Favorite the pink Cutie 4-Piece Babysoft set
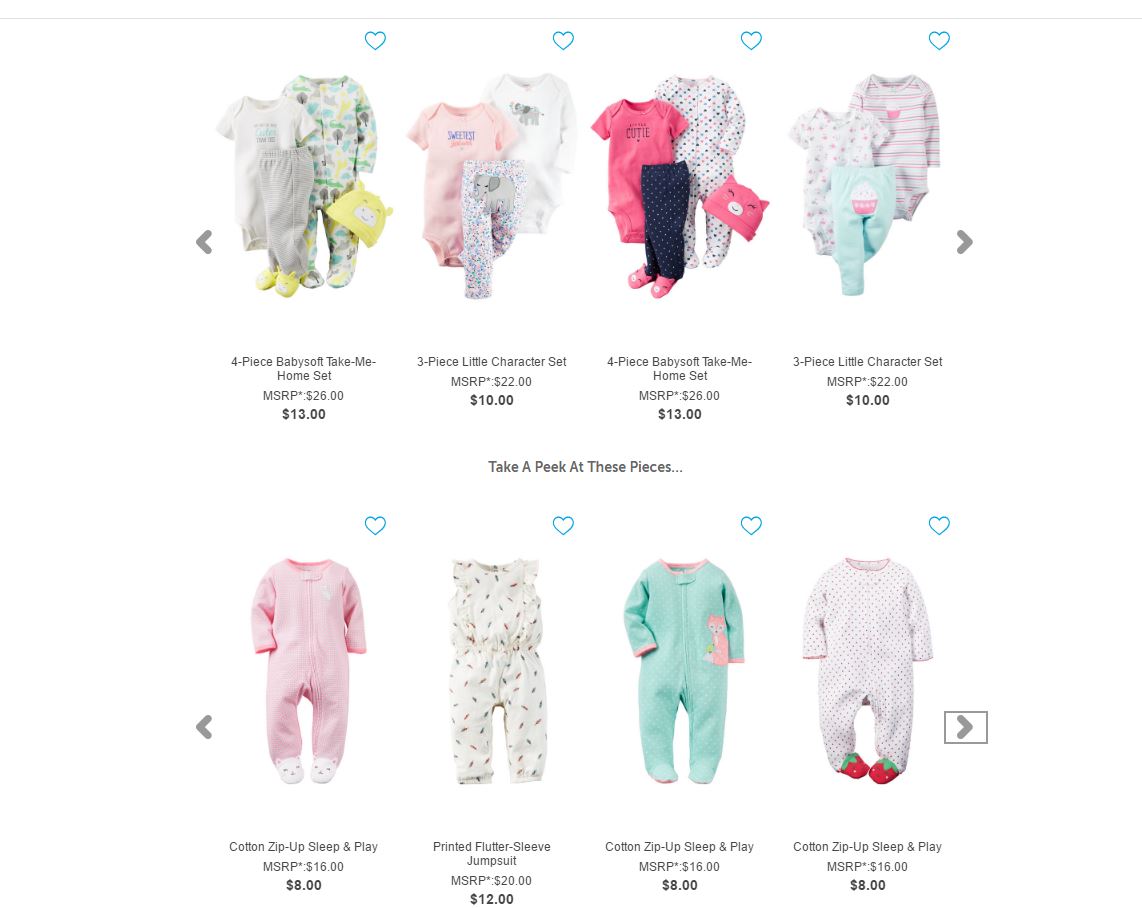Image resolution: width=1142 pixels, height=908 pixels. [x=751, y=41]
